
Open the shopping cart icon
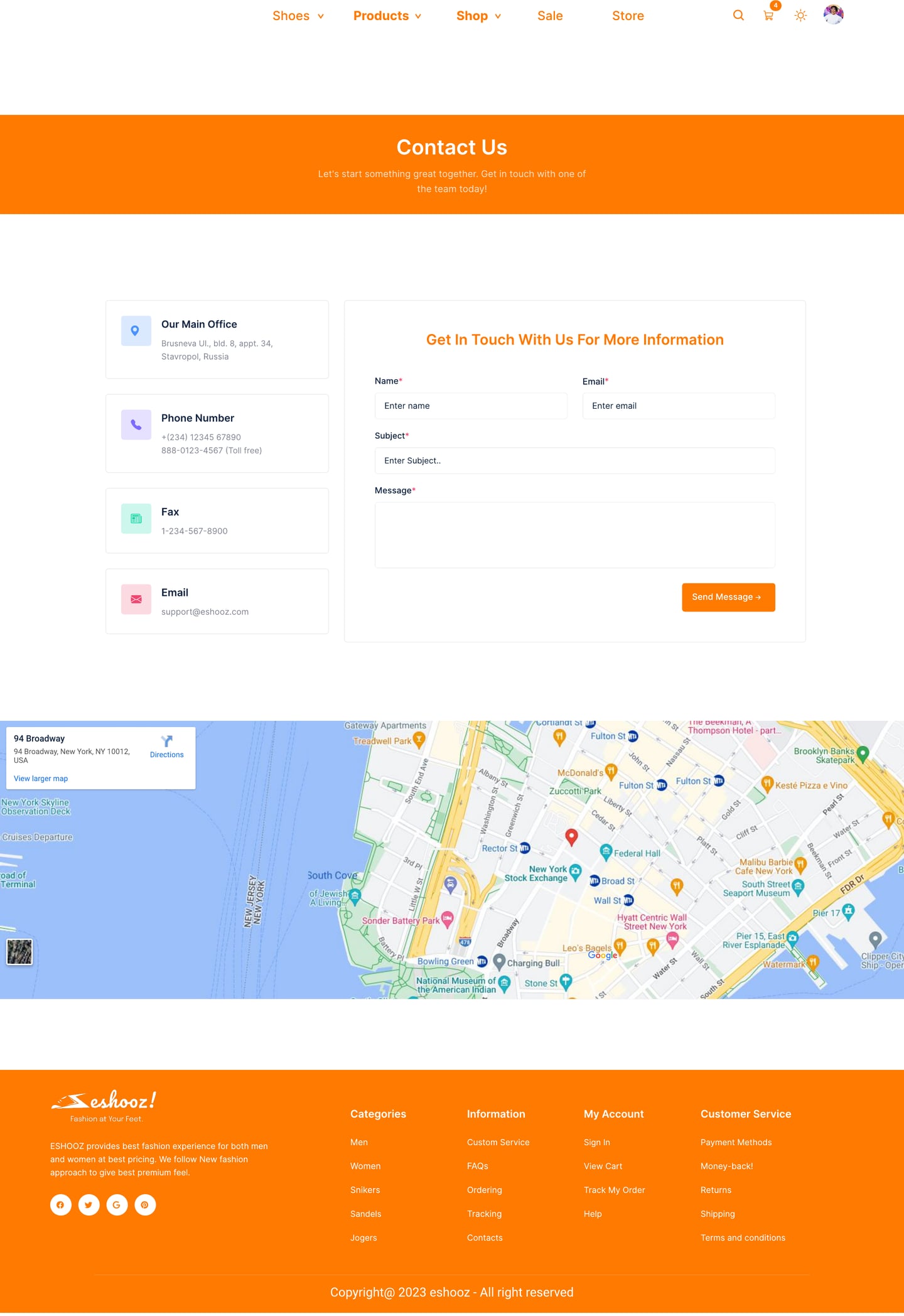point(768,16)
